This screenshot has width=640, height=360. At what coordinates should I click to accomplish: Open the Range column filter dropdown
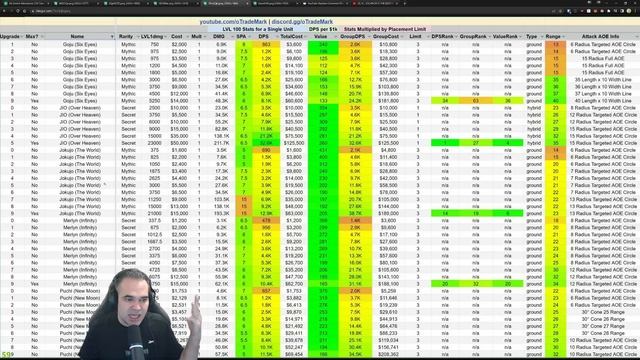coord(564,37)
